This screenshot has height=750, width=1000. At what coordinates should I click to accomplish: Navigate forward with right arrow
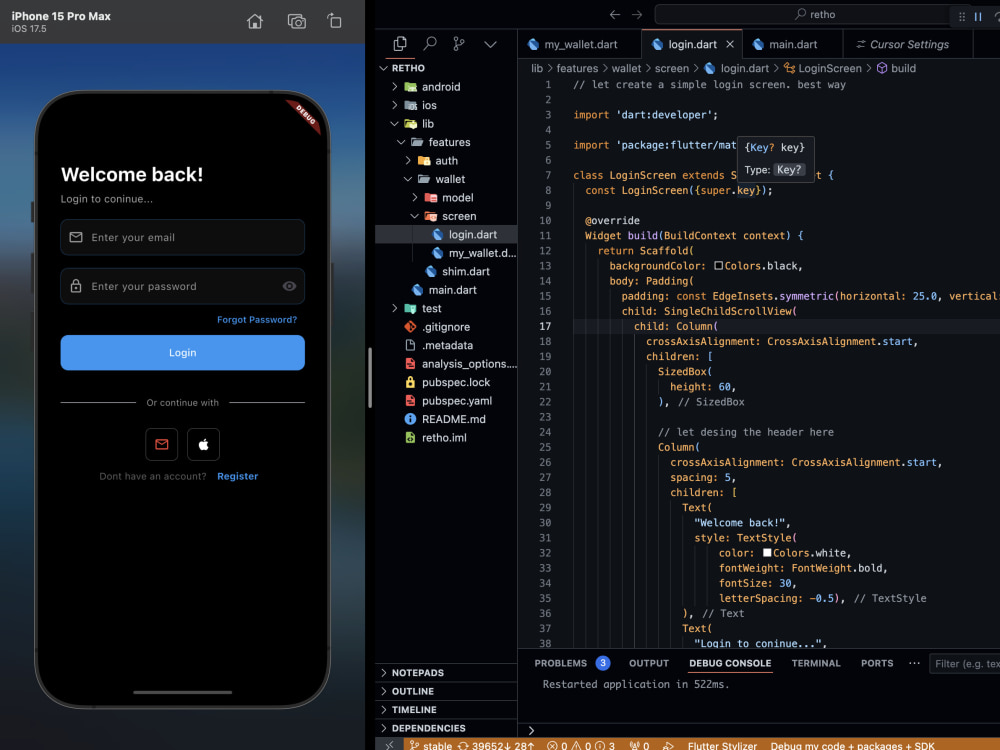pos(636,15)
